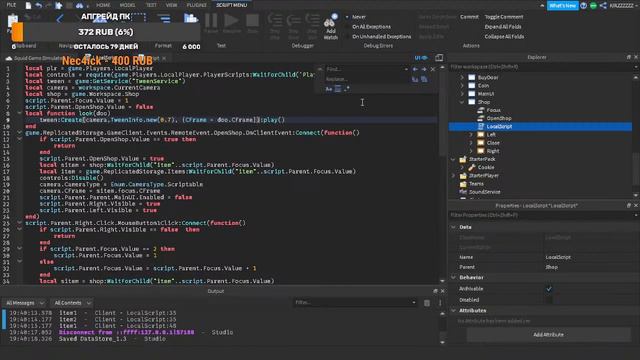Expand StarterPlayer in Explorer

pos(453,176)
